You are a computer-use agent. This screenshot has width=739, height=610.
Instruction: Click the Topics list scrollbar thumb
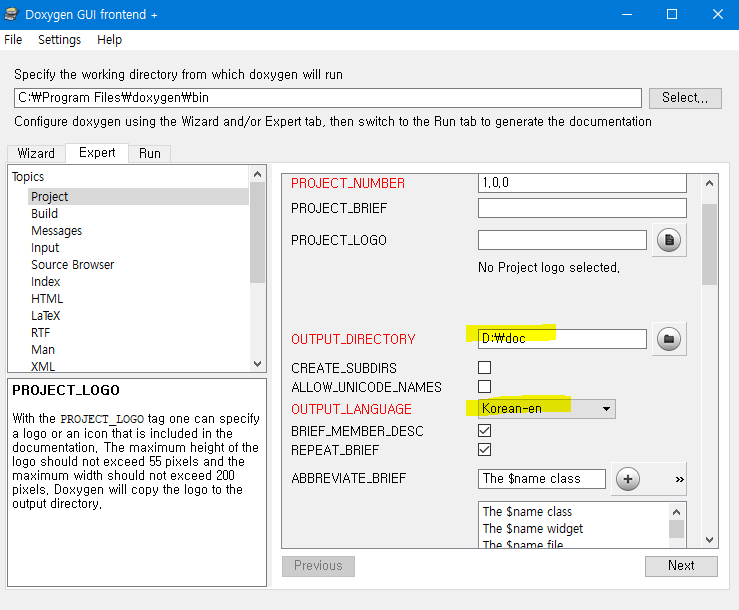pos(257,232)
